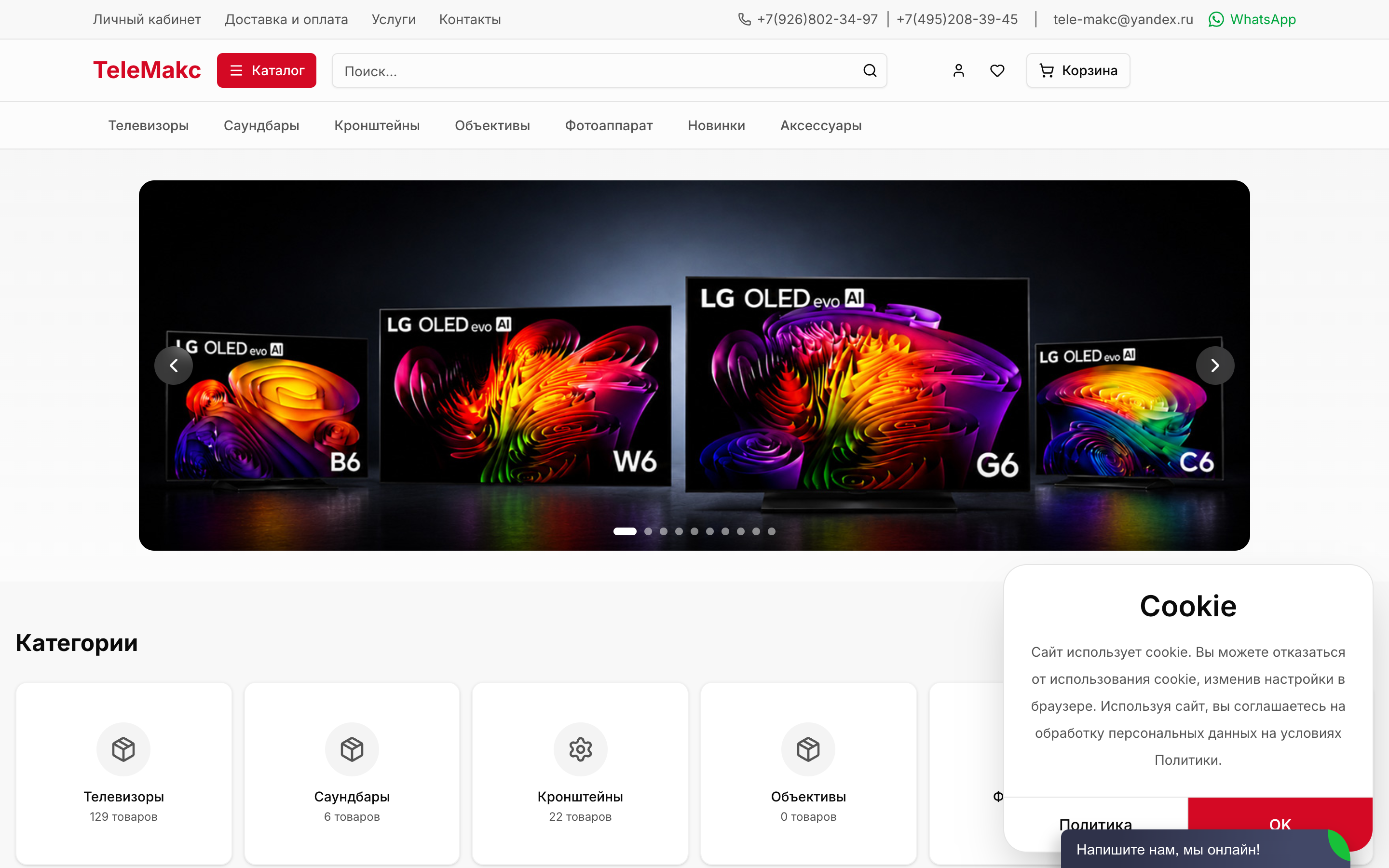Viewport: 1389px width, 868px height.
Task: Open the Услуги page
Action: tap(394, 19)
